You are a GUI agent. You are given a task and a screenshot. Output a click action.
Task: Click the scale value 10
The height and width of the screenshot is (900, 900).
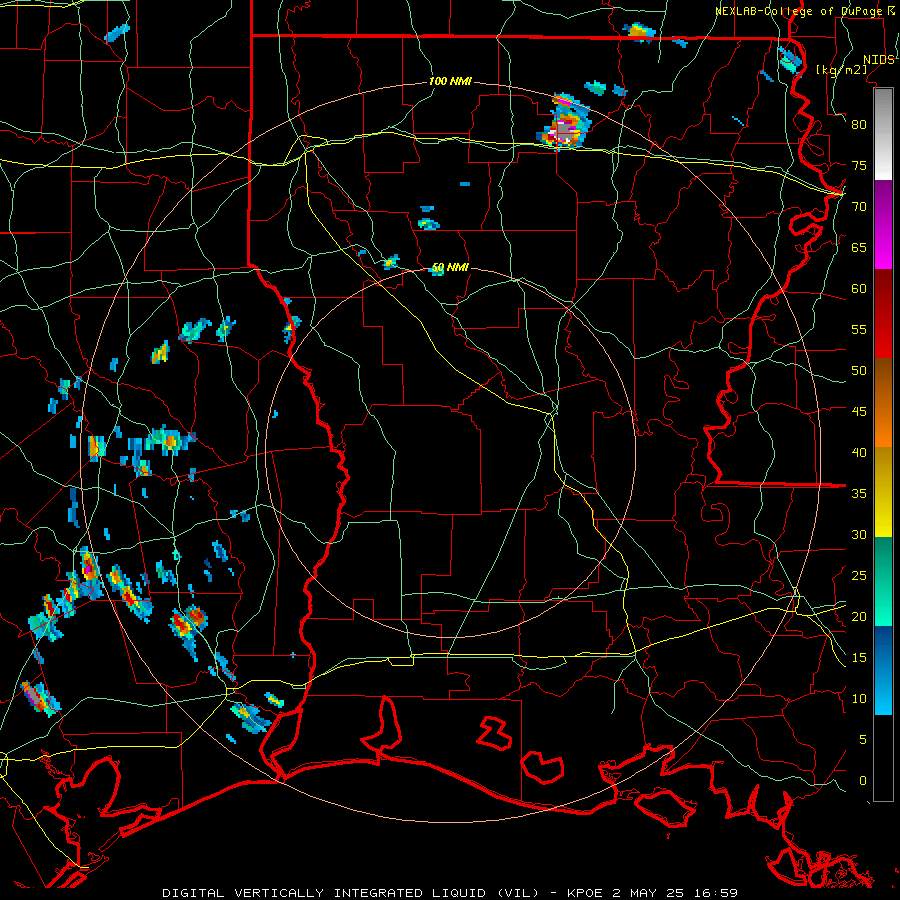click(x=859, y=699)
